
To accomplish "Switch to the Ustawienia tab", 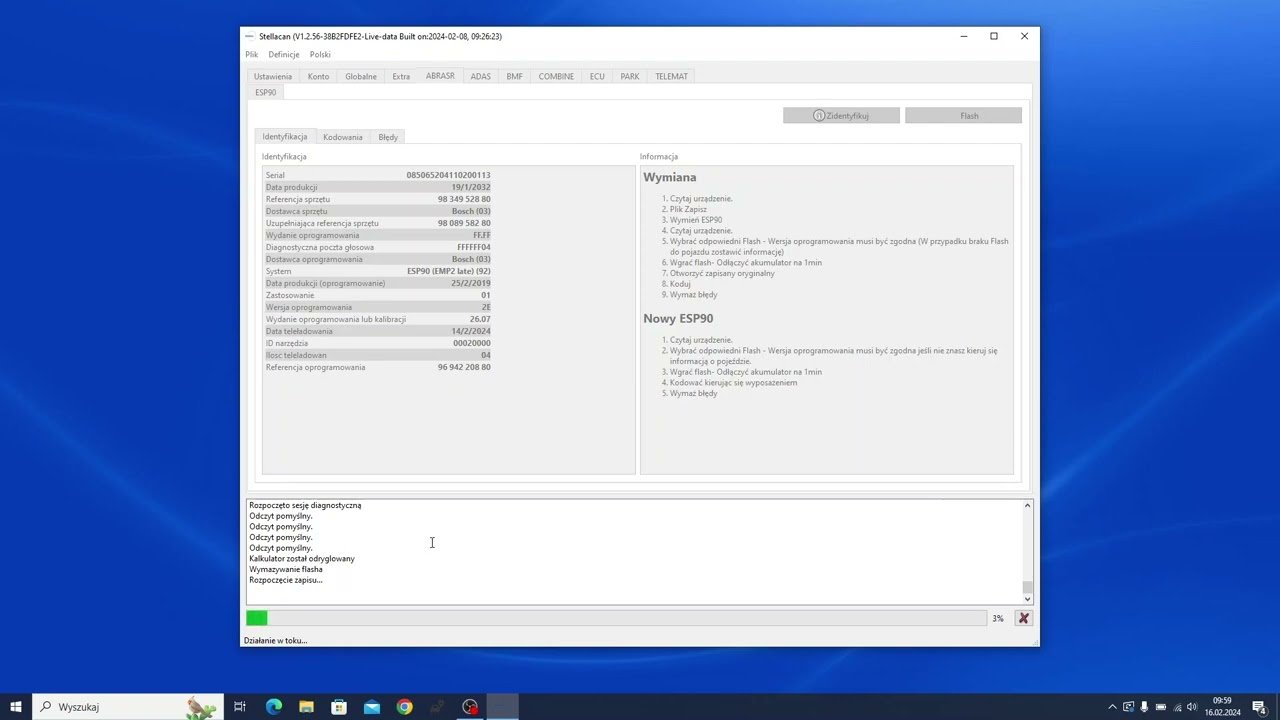I will (x=273, y=76).
